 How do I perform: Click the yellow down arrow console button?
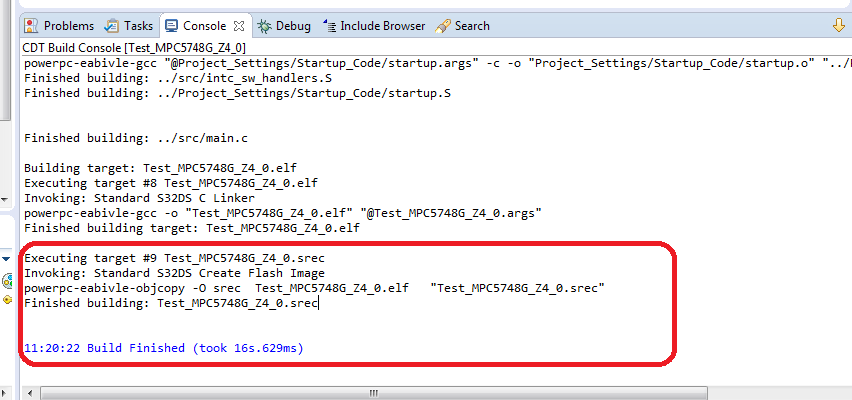point(839,25)
